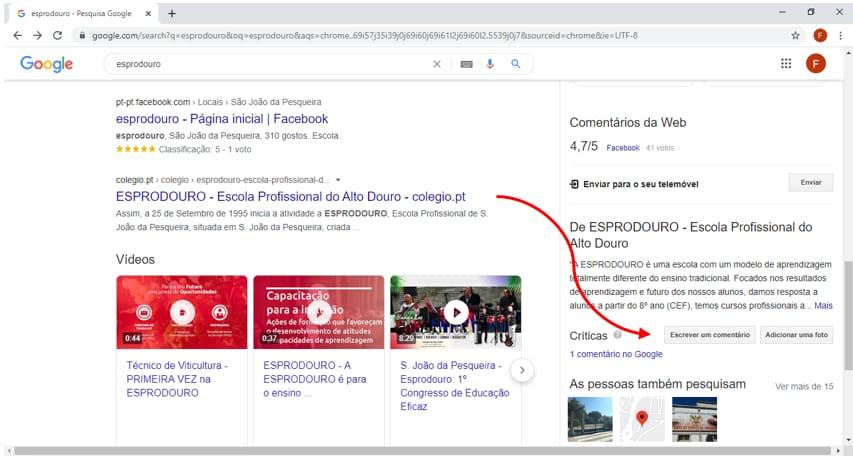Restore down the Chrome window
The width and height of the screenshot is (853, 456).
pyautogui.click(x=811, y=12)
